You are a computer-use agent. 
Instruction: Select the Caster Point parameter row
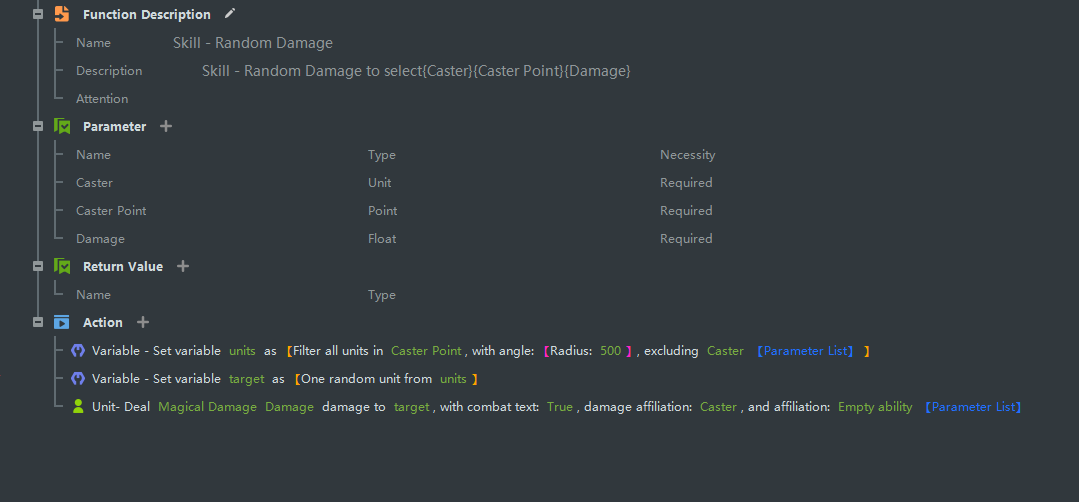click(x=111, y=211)
